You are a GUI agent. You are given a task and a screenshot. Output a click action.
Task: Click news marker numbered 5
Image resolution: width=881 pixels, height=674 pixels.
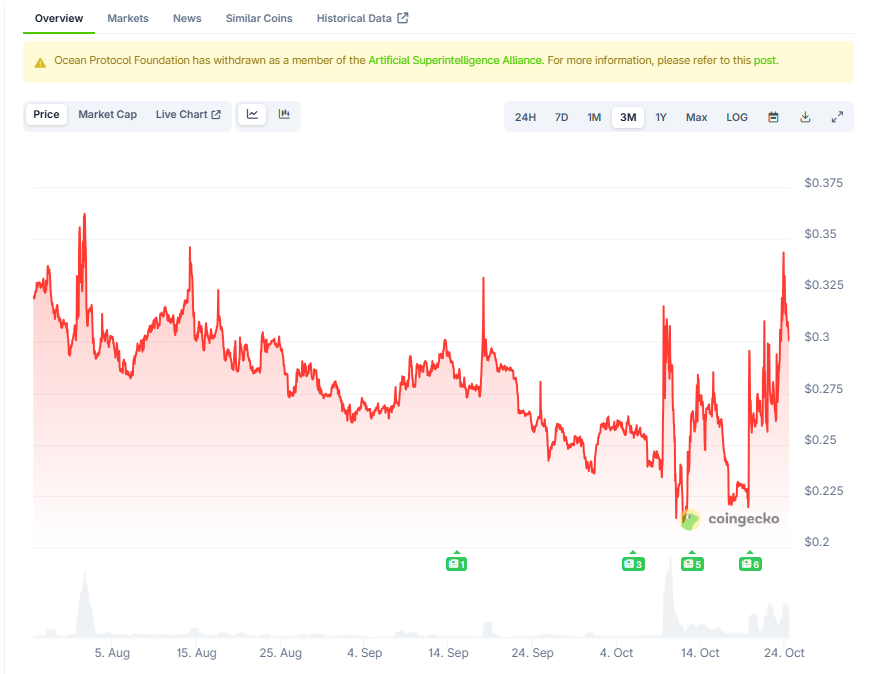[x=692, y=564]
